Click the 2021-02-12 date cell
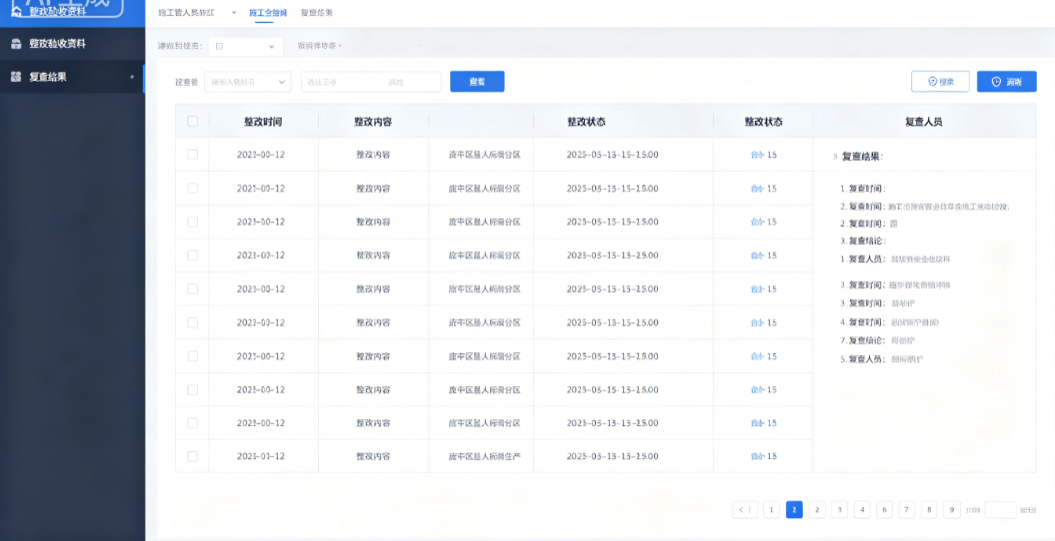The height and width of the screenshot is (541, 1055). coord(261,256)
